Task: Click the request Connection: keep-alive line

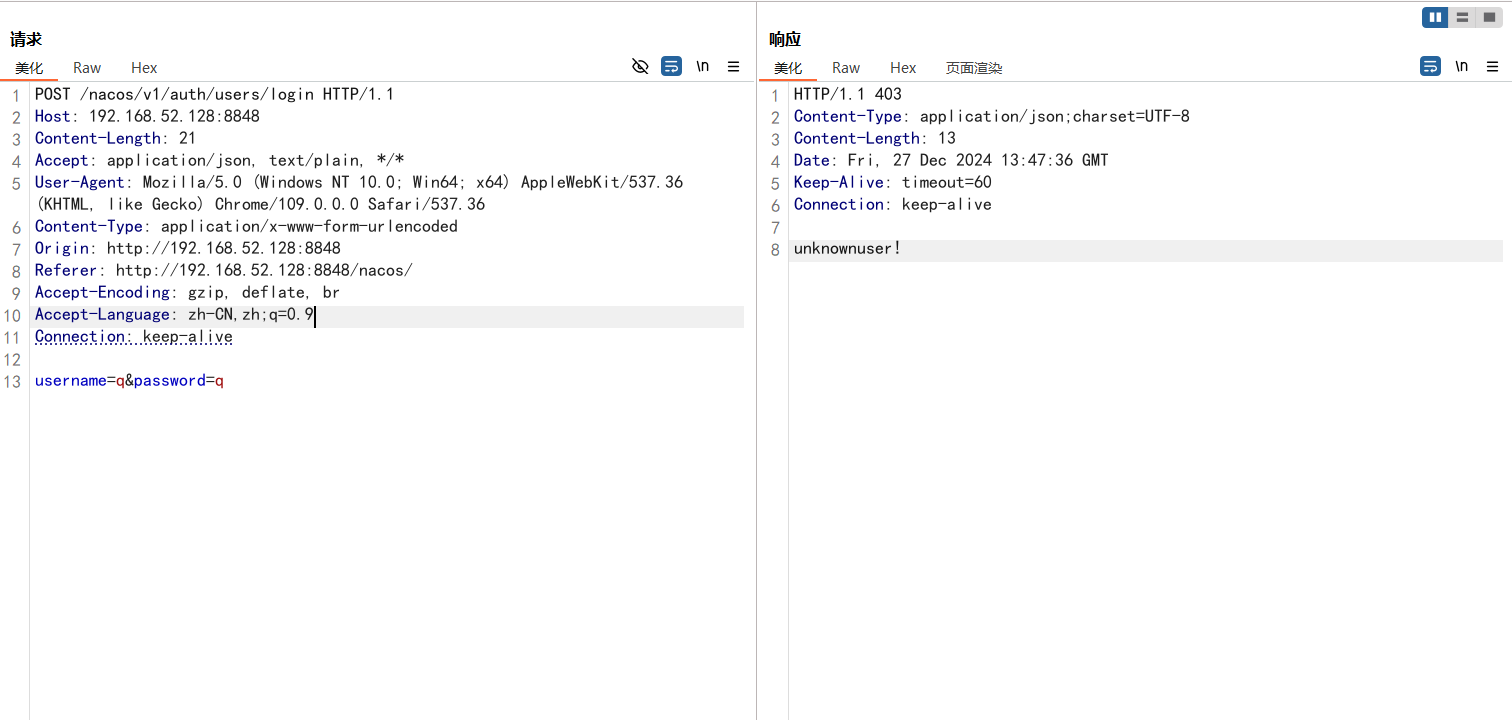Action: (134, 336)
